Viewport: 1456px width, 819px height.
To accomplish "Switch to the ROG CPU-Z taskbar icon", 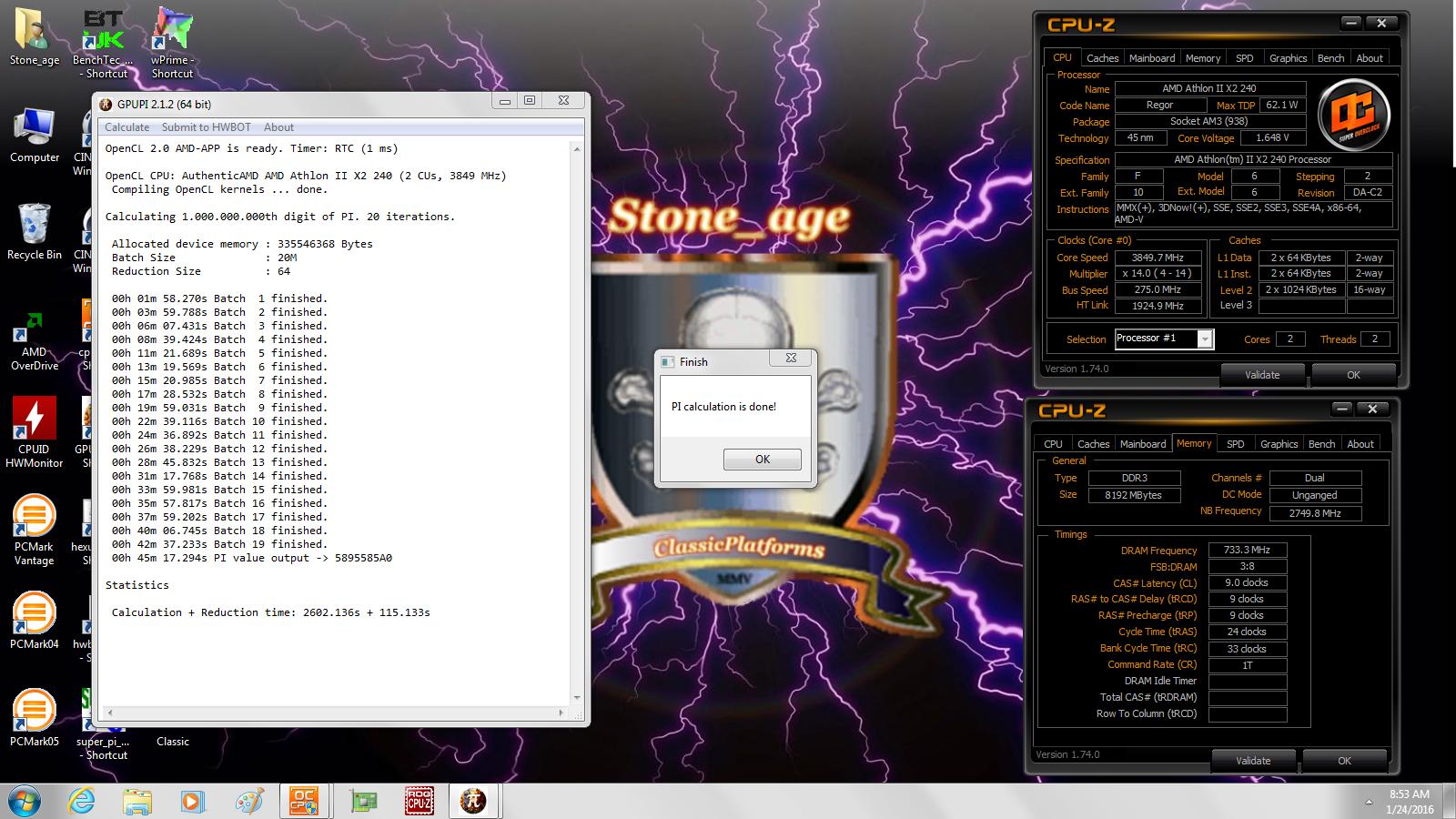I will [x=419, y=801].
